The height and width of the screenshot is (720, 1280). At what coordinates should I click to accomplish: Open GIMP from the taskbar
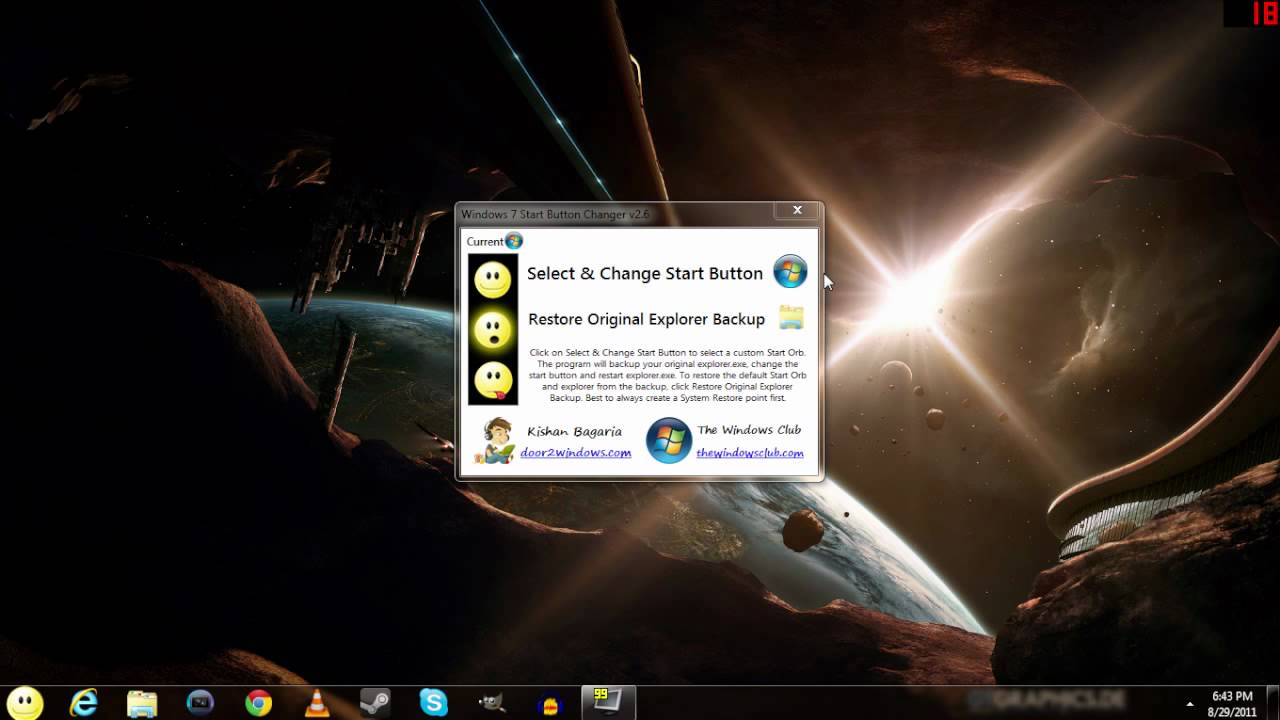tap(492, 704)
